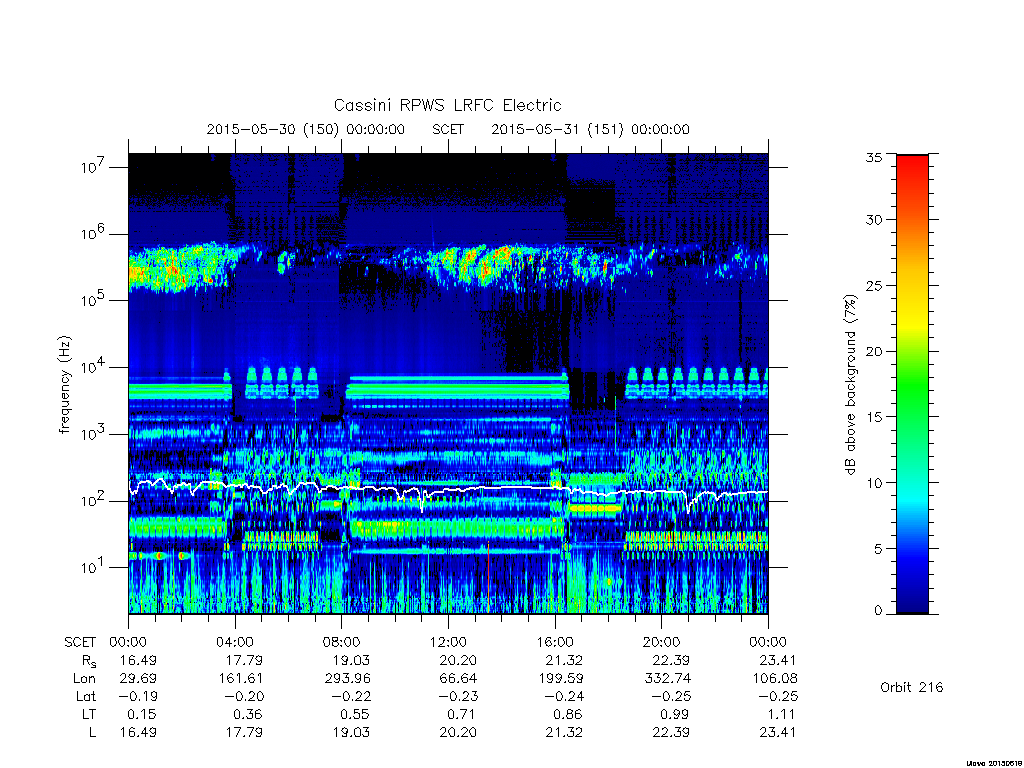Screen dimensions: 1024x768
Task: Click the Rs row value 17.79
Action: click(244, 660)
